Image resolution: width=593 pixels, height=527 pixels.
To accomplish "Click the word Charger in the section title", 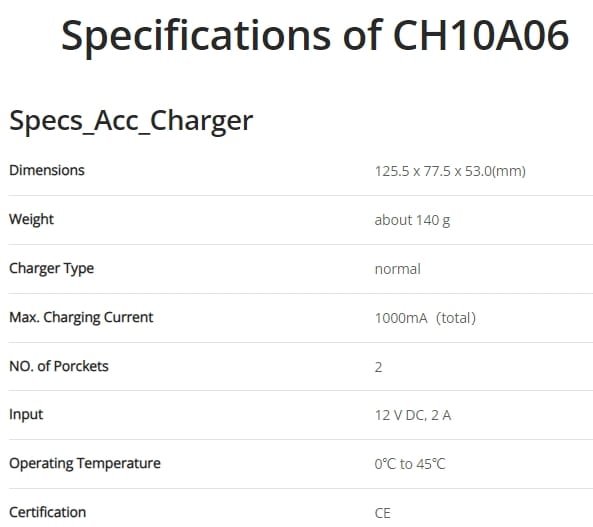I will click(x=202, y=121).
